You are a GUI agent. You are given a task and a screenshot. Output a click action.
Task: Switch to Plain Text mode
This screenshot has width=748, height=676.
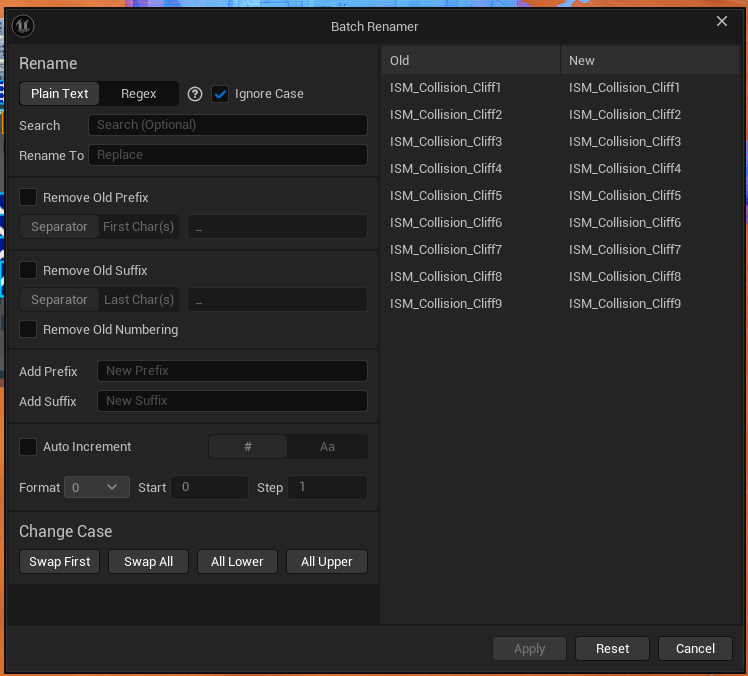coord(59,94)
